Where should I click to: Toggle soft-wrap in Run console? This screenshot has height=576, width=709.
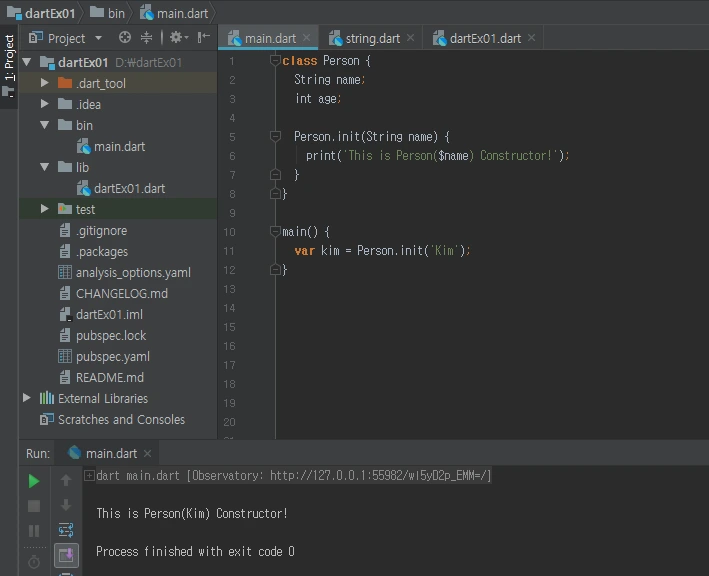66,530
